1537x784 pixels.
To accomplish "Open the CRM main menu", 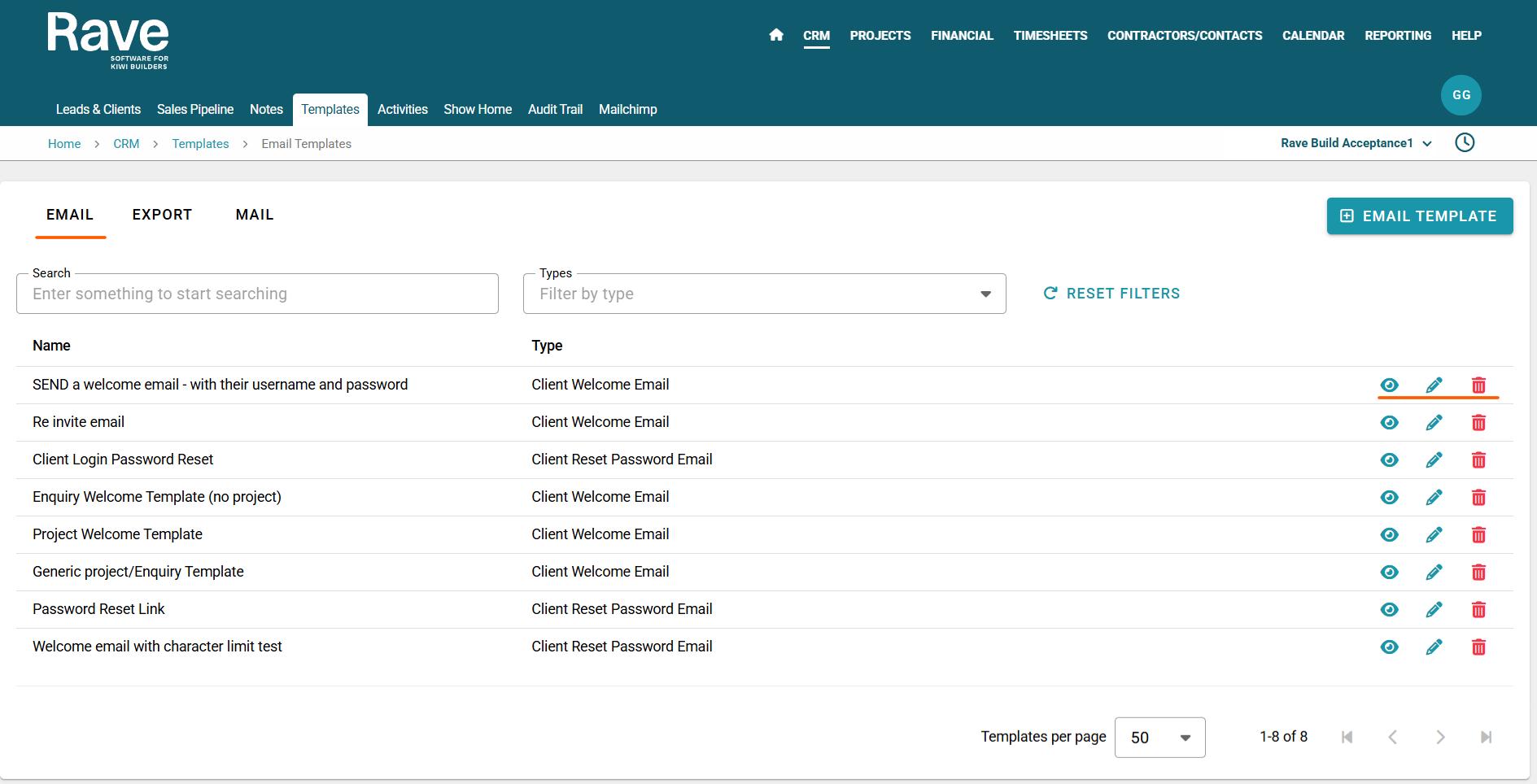I will point(816,36).
